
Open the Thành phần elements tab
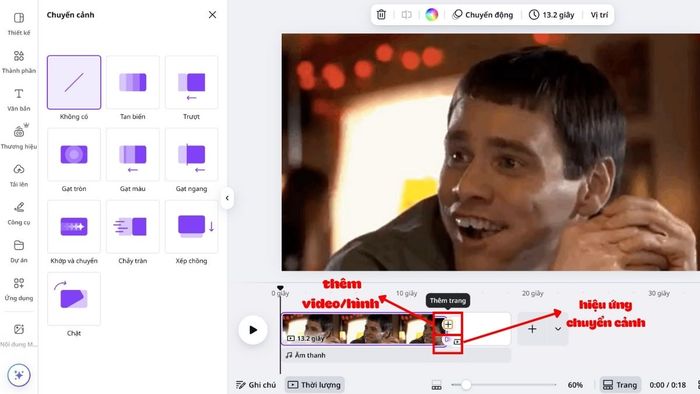19,62
